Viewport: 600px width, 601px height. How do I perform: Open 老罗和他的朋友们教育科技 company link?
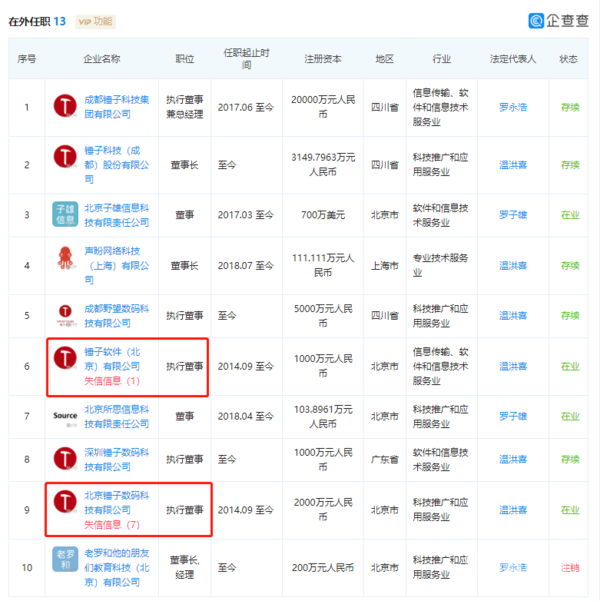[117, 568]
